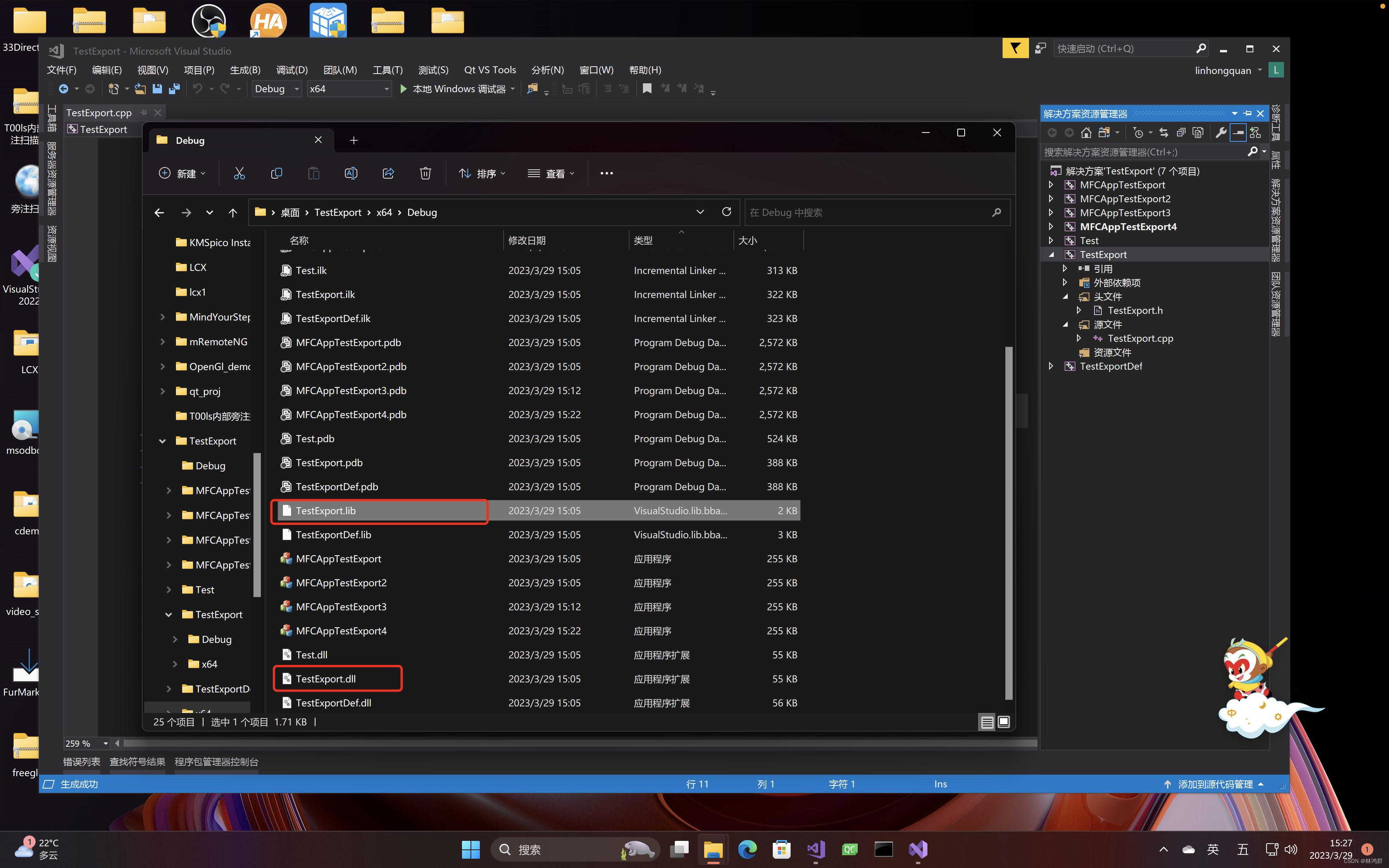Select TestExport.h in Solution Explorer
1389x868 pixels.
tap(1135, 310)
